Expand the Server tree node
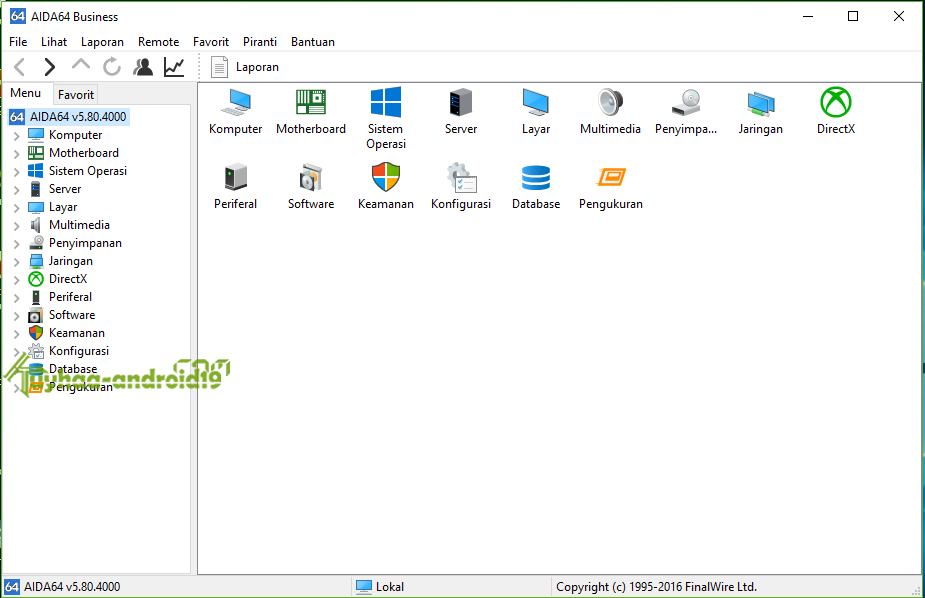The image size is (925, 598). point(17,190)
